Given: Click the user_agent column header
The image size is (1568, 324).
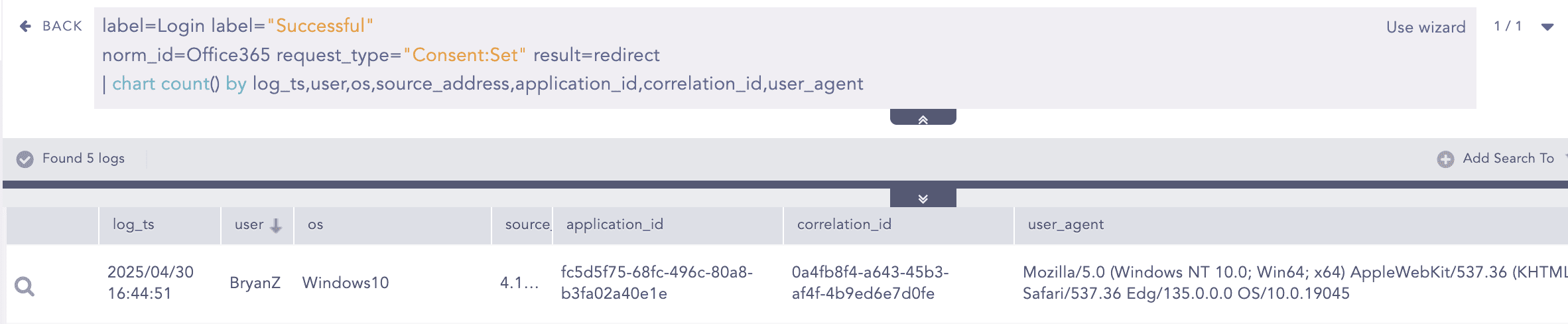Looking at the screenshot, I should (1065, 224).
